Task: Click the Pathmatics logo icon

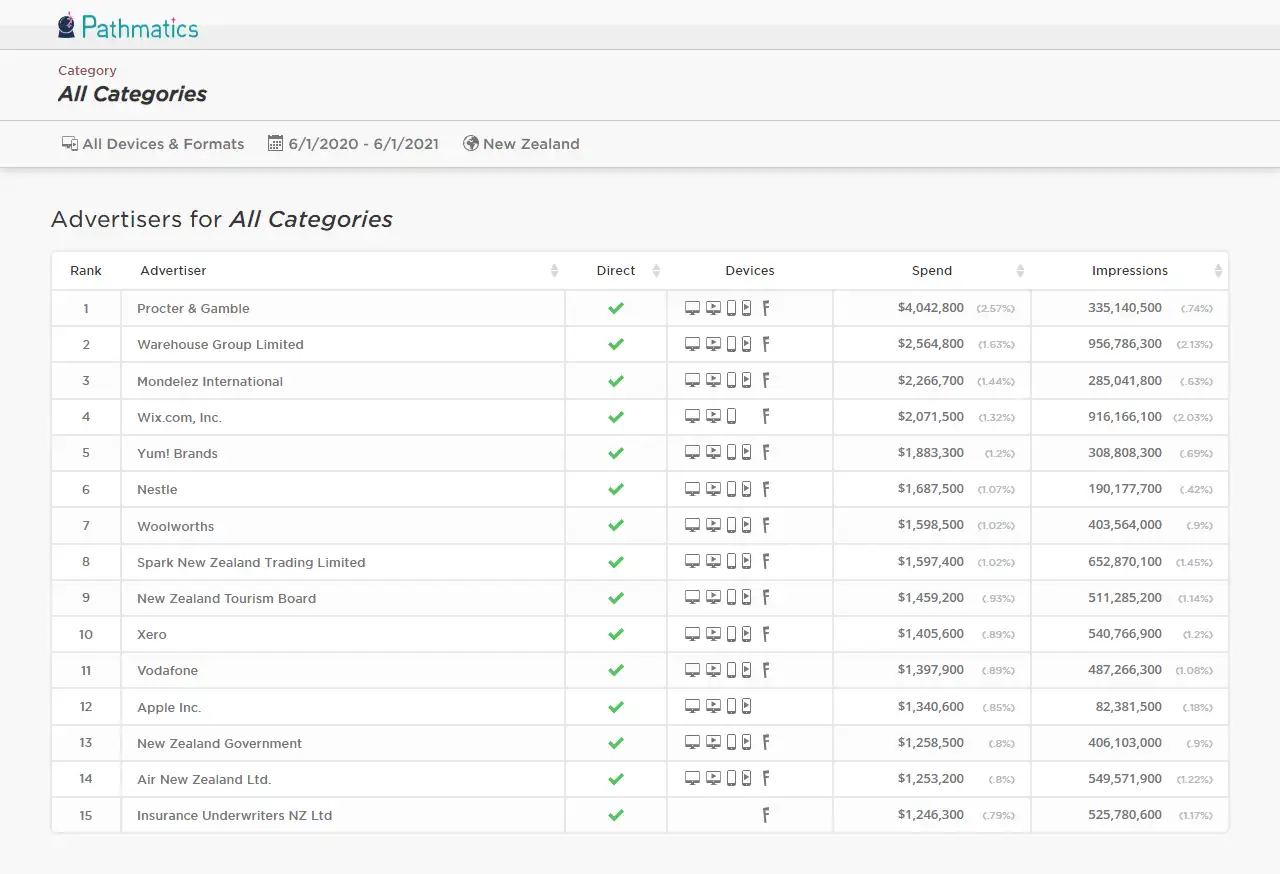Action: coord(67,25)
